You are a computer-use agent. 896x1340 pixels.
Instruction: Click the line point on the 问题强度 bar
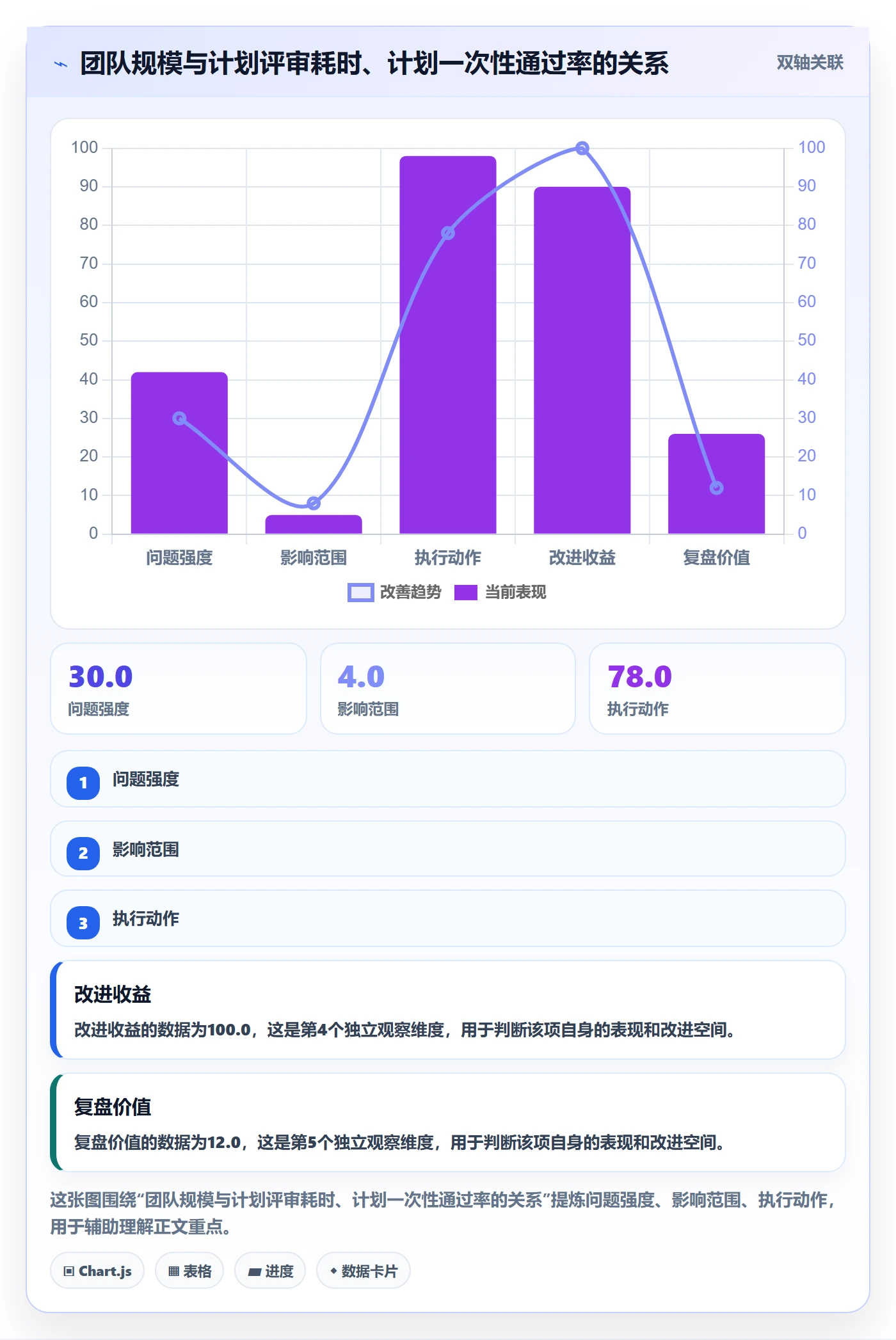[179, 419]
